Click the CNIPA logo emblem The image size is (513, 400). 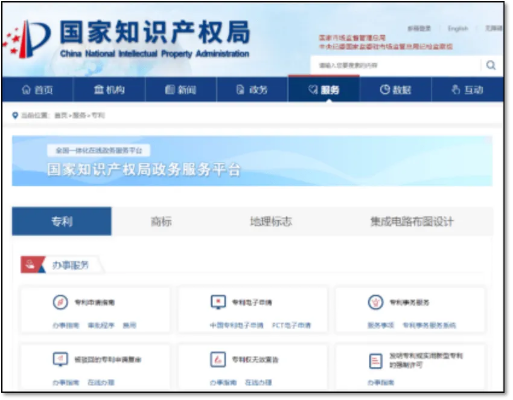click(27, 39)
